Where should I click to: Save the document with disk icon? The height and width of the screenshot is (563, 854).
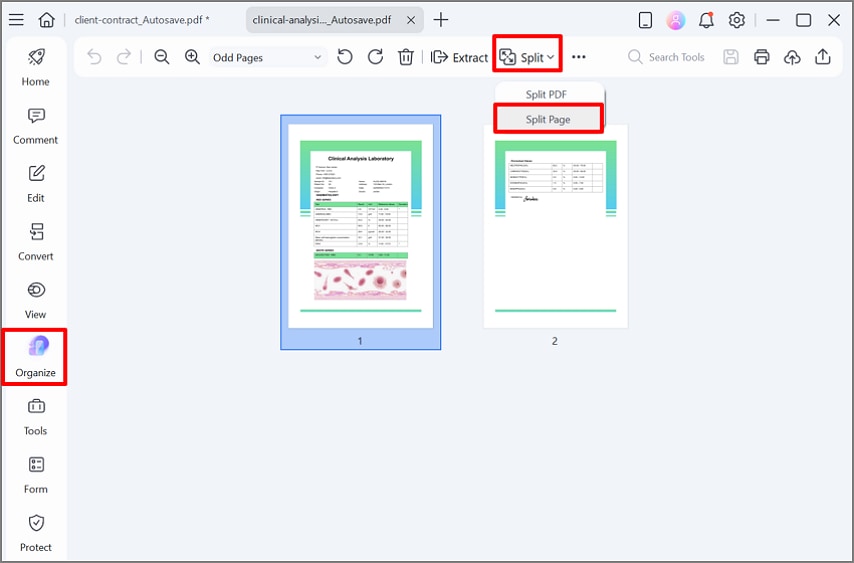coord(731,57)
